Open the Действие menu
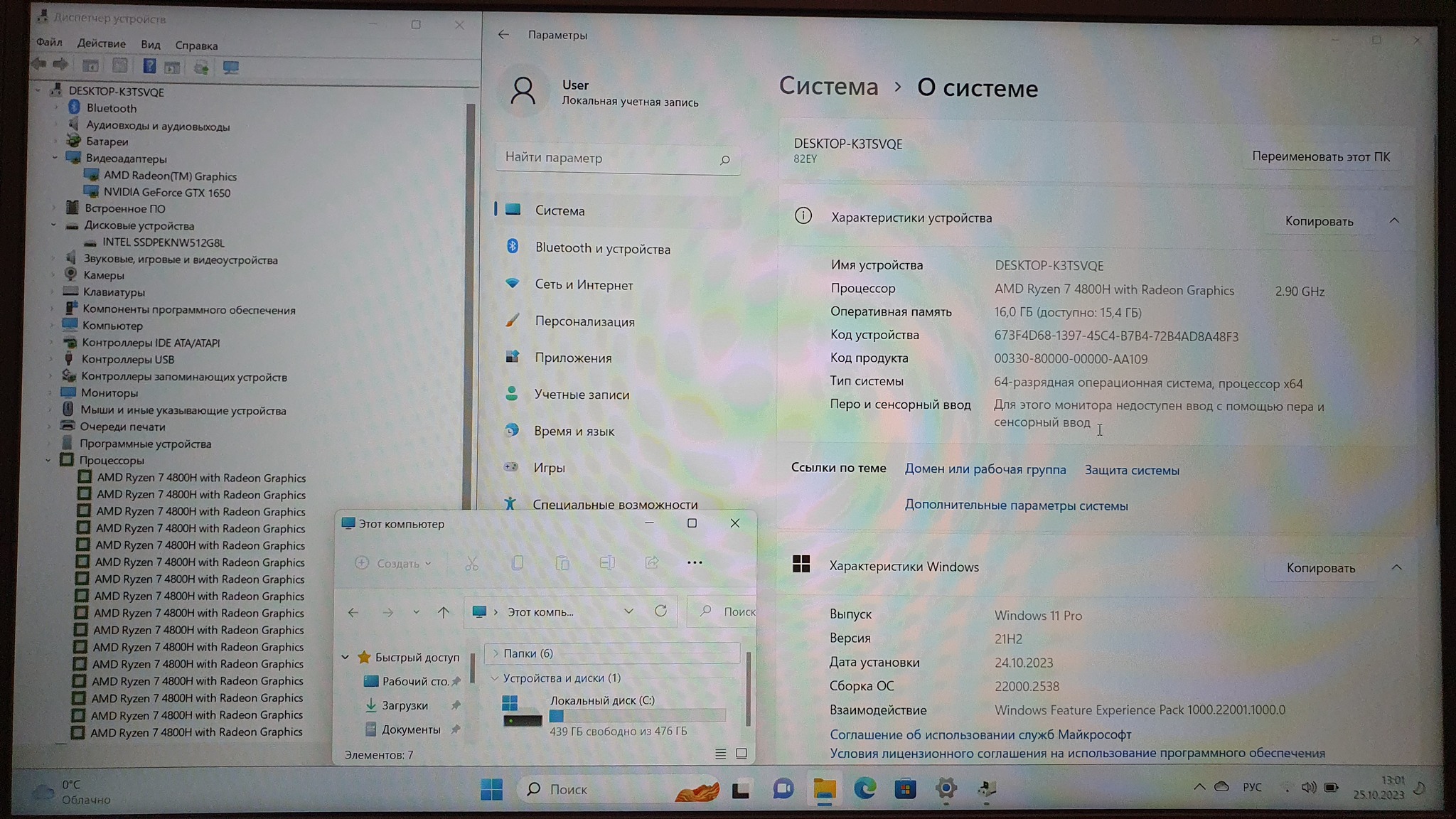The image size is (1456, 819). 101,44
